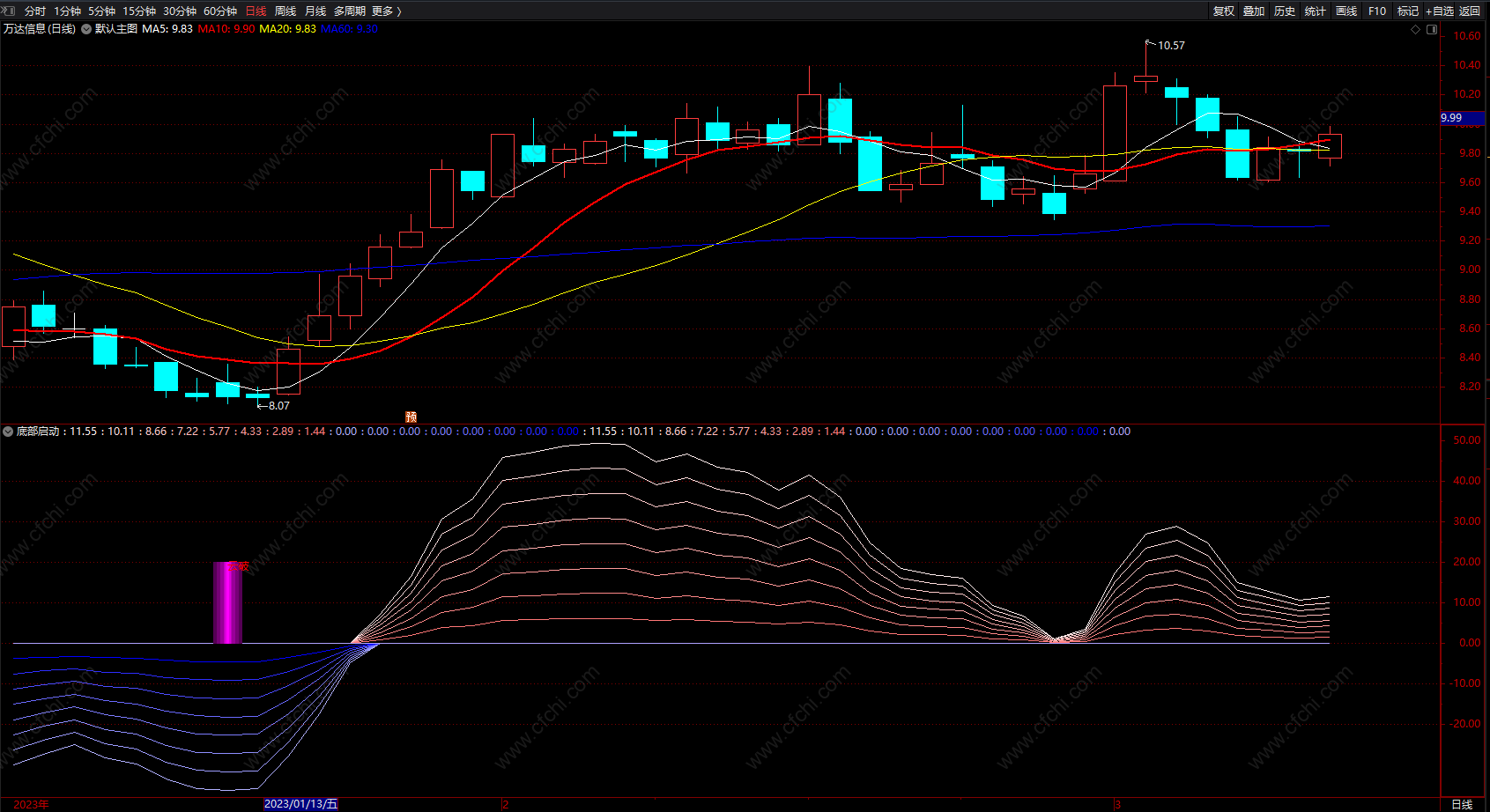The height and width of the screenshot is (812, 1490).
Task: Switch to 月线 monthly chart
Action: (x=315, y=11)
